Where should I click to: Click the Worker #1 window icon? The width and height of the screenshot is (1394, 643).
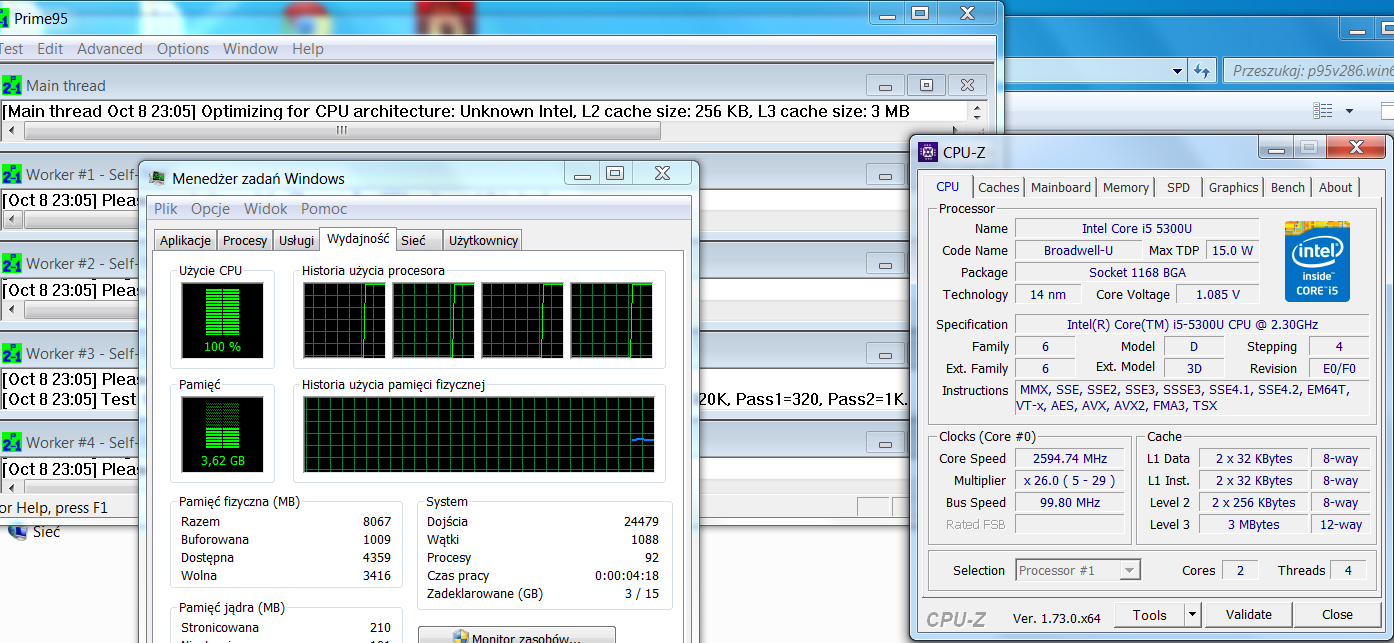click(x=12, y=175)
